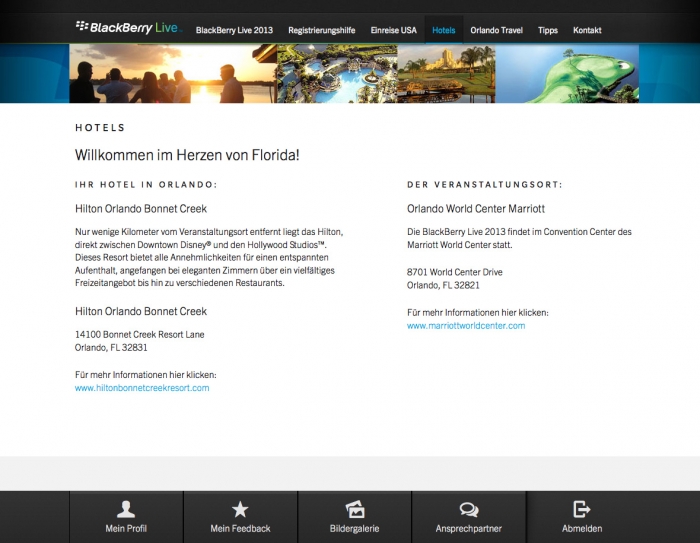This screenshot has height=543, width=700.
Task: Click 'Für mehr Informationen' above the Hilton link
Action: click(146, 375)
